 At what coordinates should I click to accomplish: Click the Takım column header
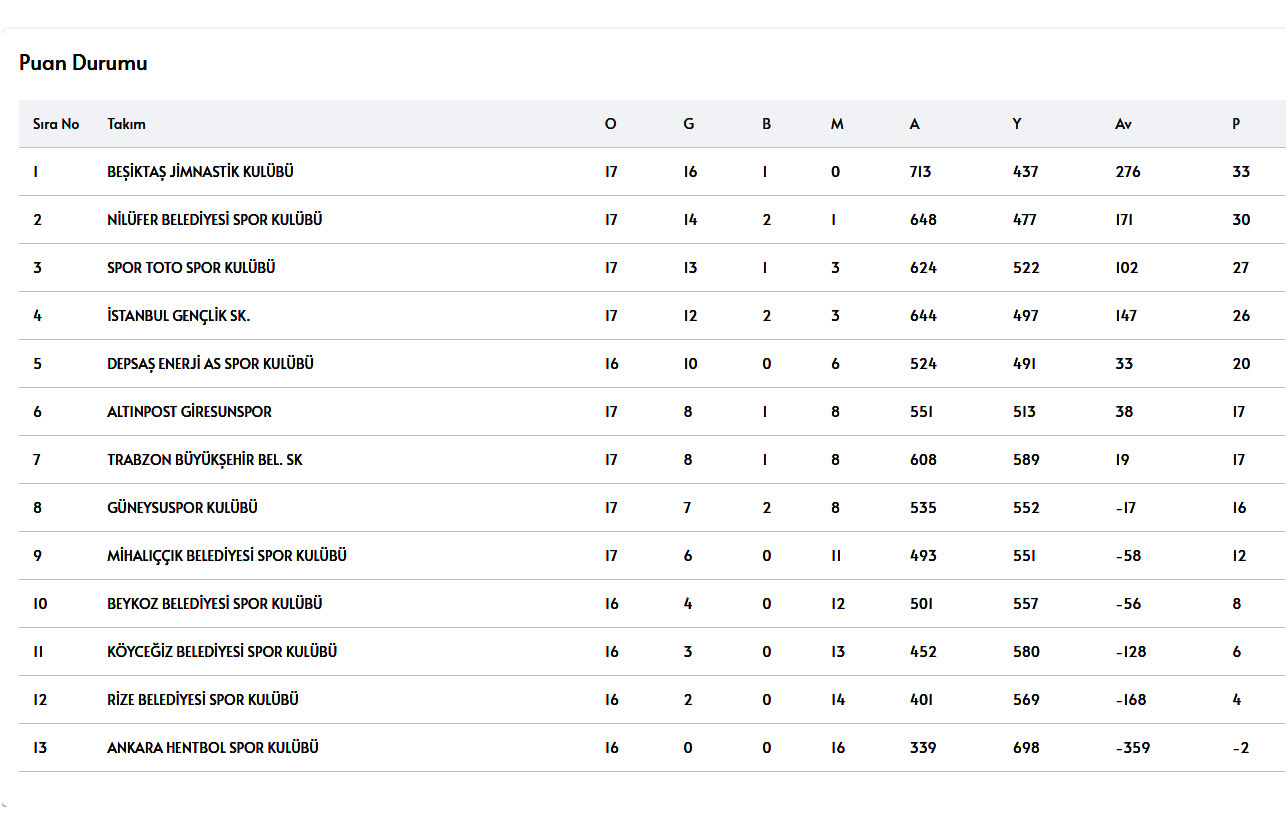126,124
